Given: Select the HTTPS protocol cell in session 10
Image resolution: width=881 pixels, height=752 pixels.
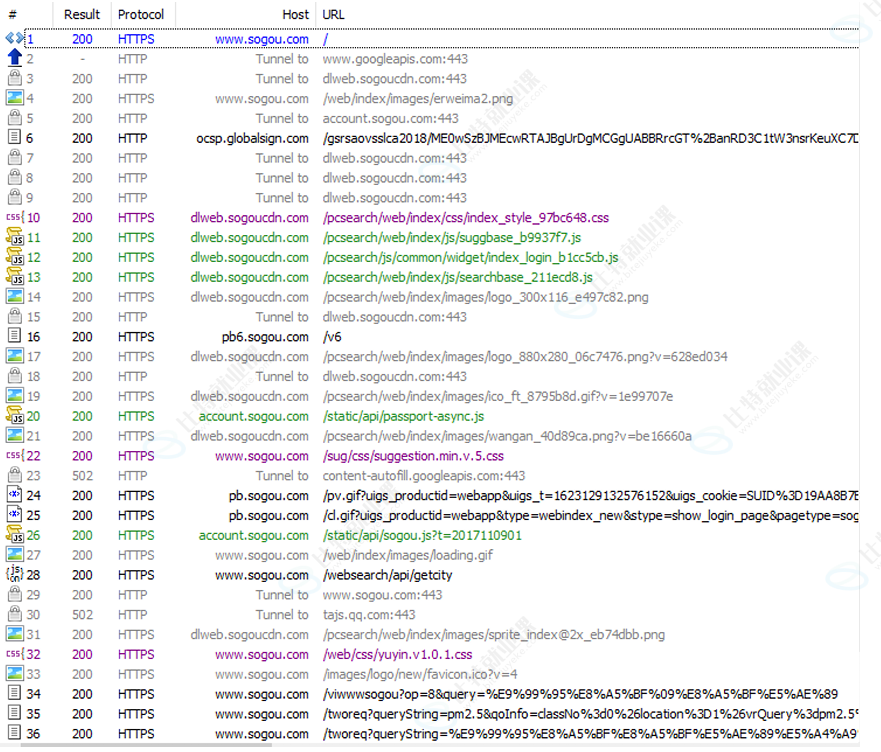Looking at the screenshot, I should click(x=136, y=218).
